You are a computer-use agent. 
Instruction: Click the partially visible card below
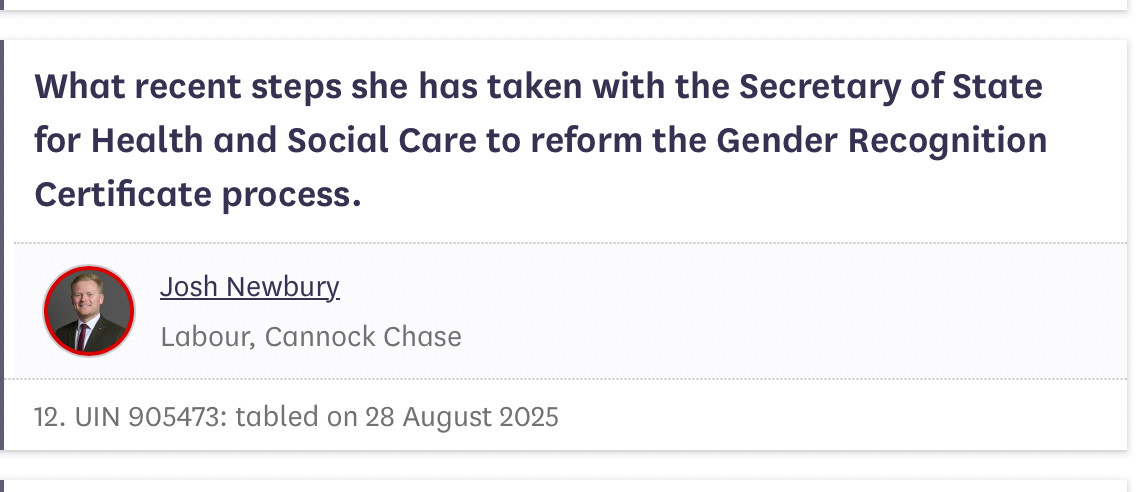563,485
